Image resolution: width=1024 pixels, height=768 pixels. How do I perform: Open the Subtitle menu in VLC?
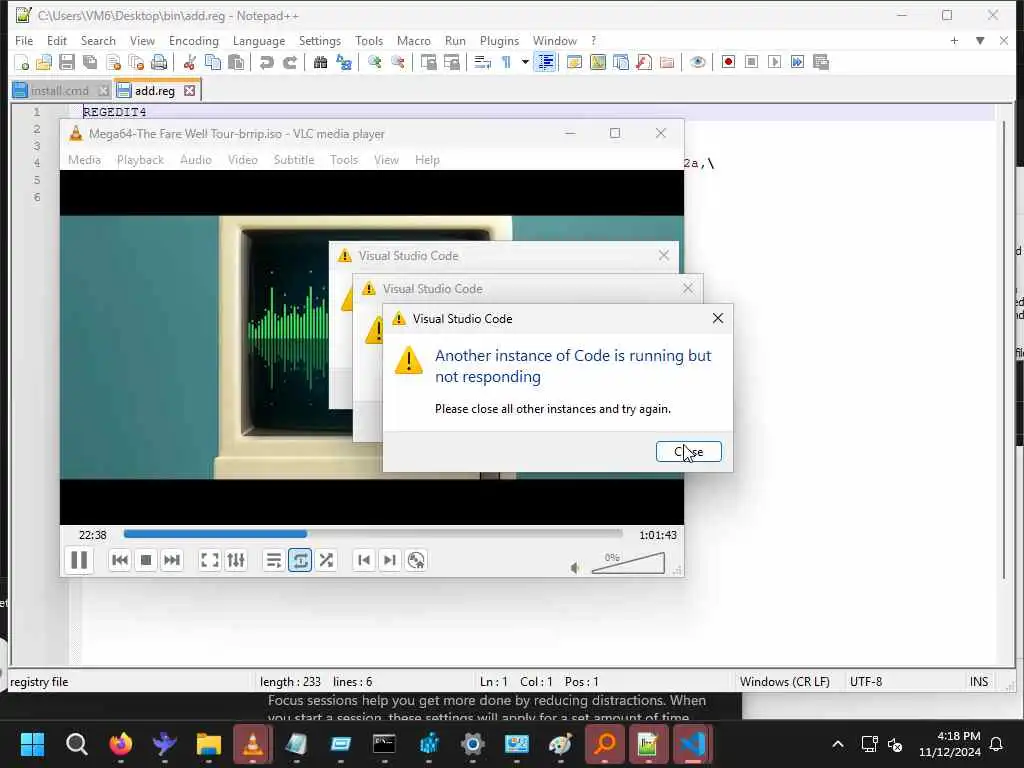point(294,160)
